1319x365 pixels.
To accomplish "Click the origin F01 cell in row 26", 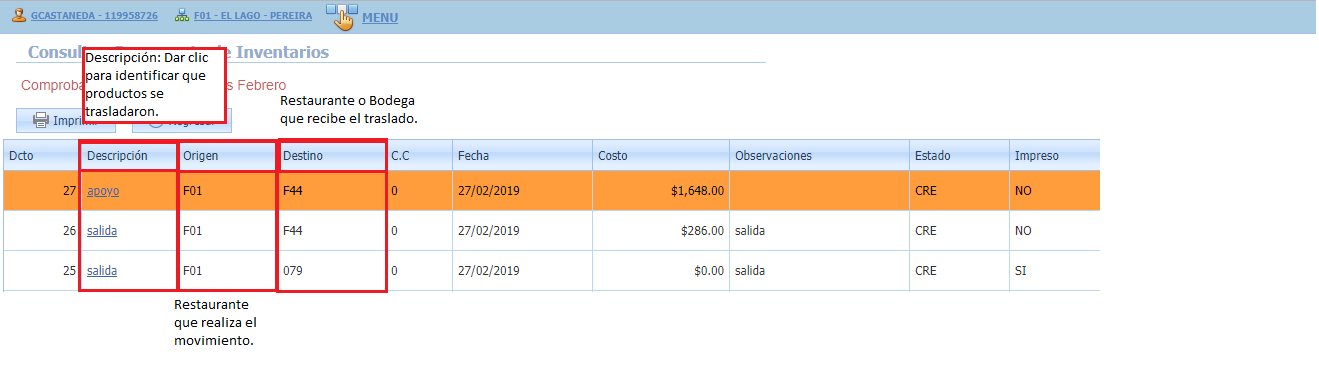I will [227, 230].
